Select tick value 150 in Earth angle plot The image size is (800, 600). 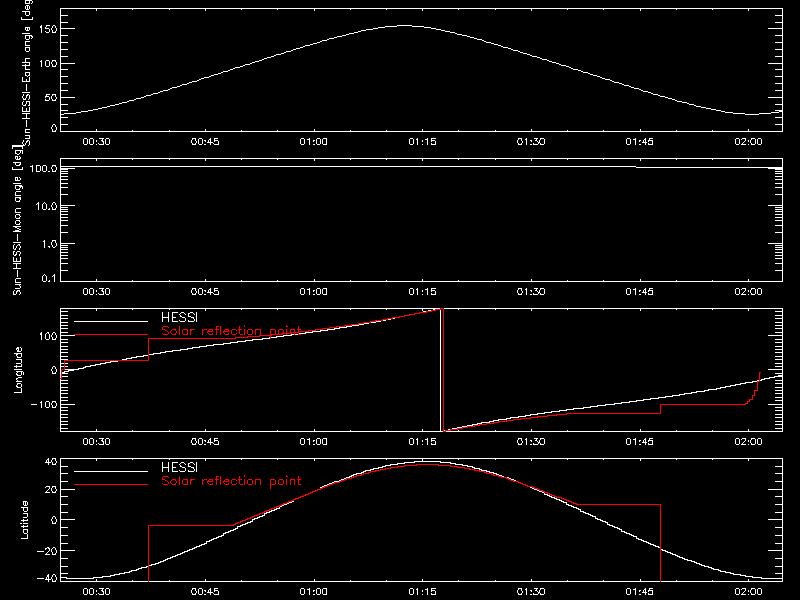[48, 29]
